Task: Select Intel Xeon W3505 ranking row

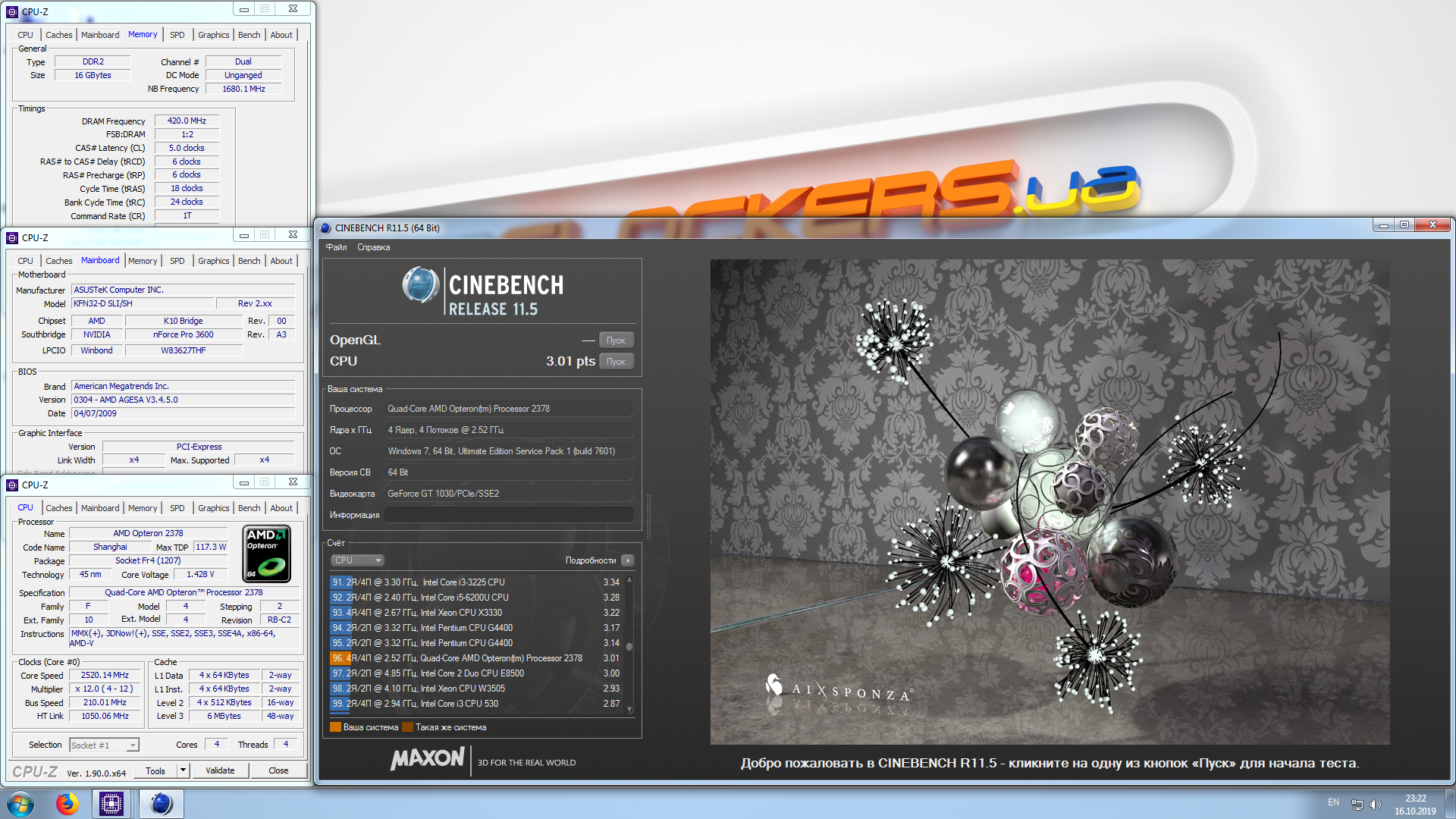Action: (x=476, y=689)
